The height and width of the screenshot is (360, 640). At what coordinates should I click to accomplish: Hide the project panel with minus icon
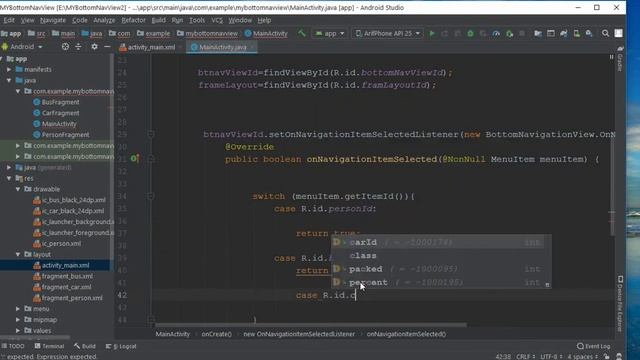pos(107,47)
